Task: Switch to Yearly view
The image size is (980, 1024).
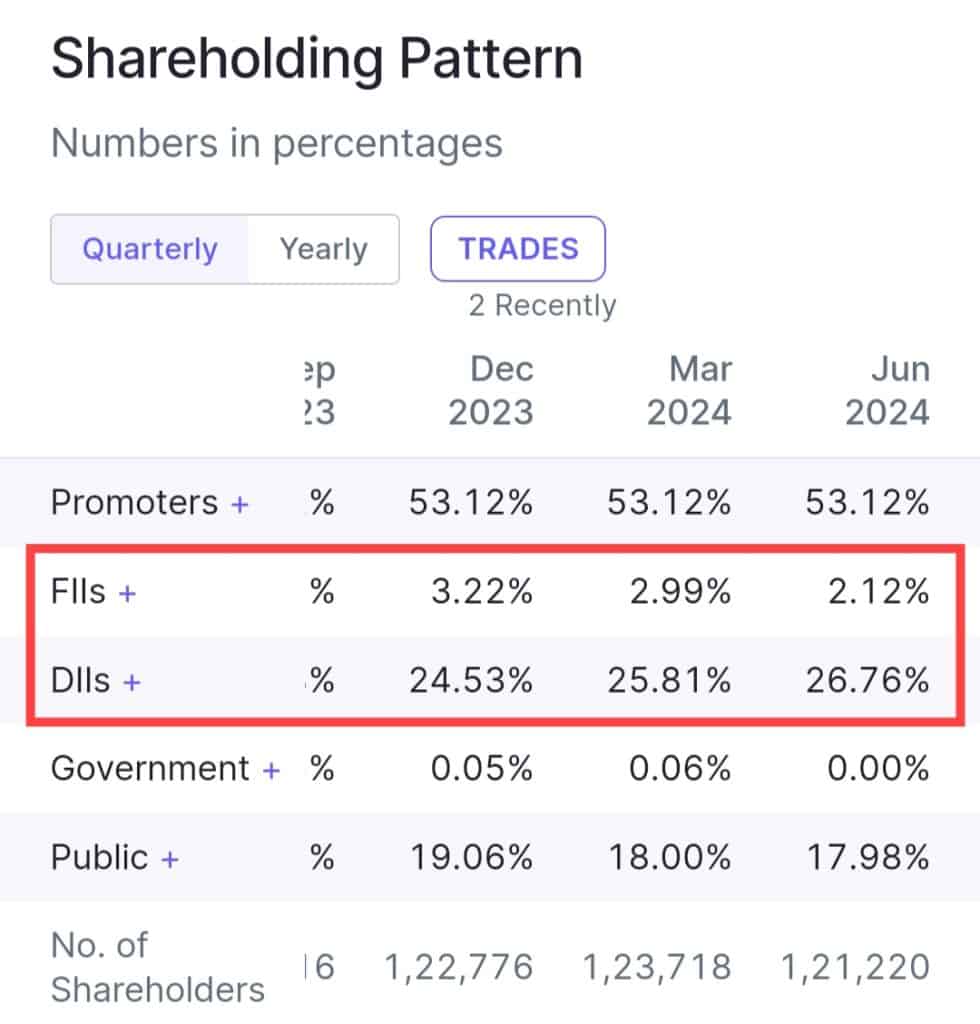Action: tap(323, 249)
